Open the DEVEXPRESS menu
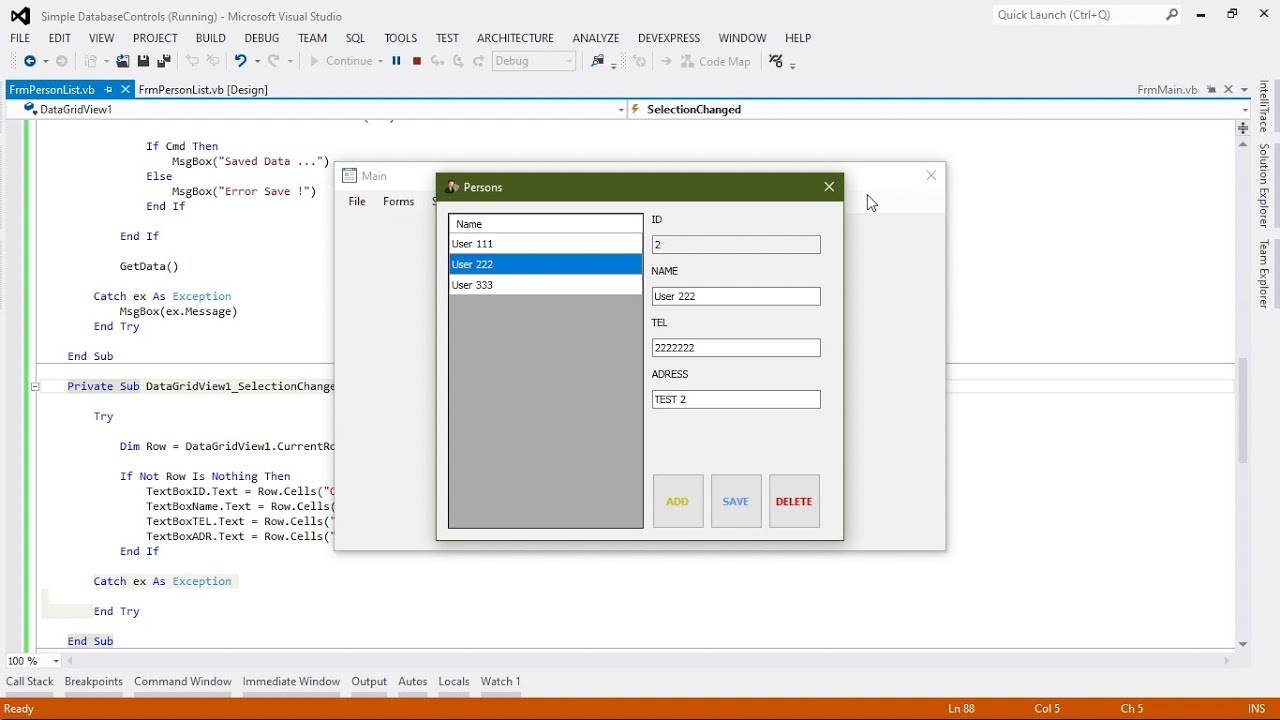The width and height of the screenshot is (1280, 720). [x=669, y=38]
